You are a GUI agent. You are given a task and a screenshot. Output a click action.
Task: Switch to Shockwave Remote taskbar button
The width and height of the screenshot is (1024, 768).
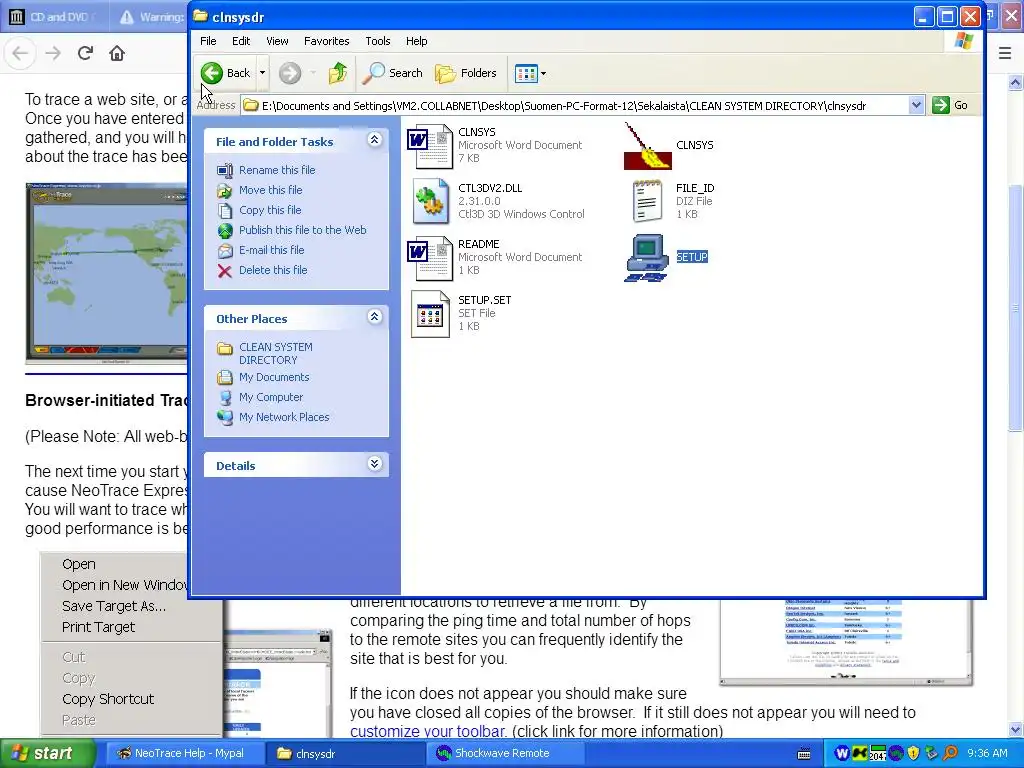(x=508, y=754)
